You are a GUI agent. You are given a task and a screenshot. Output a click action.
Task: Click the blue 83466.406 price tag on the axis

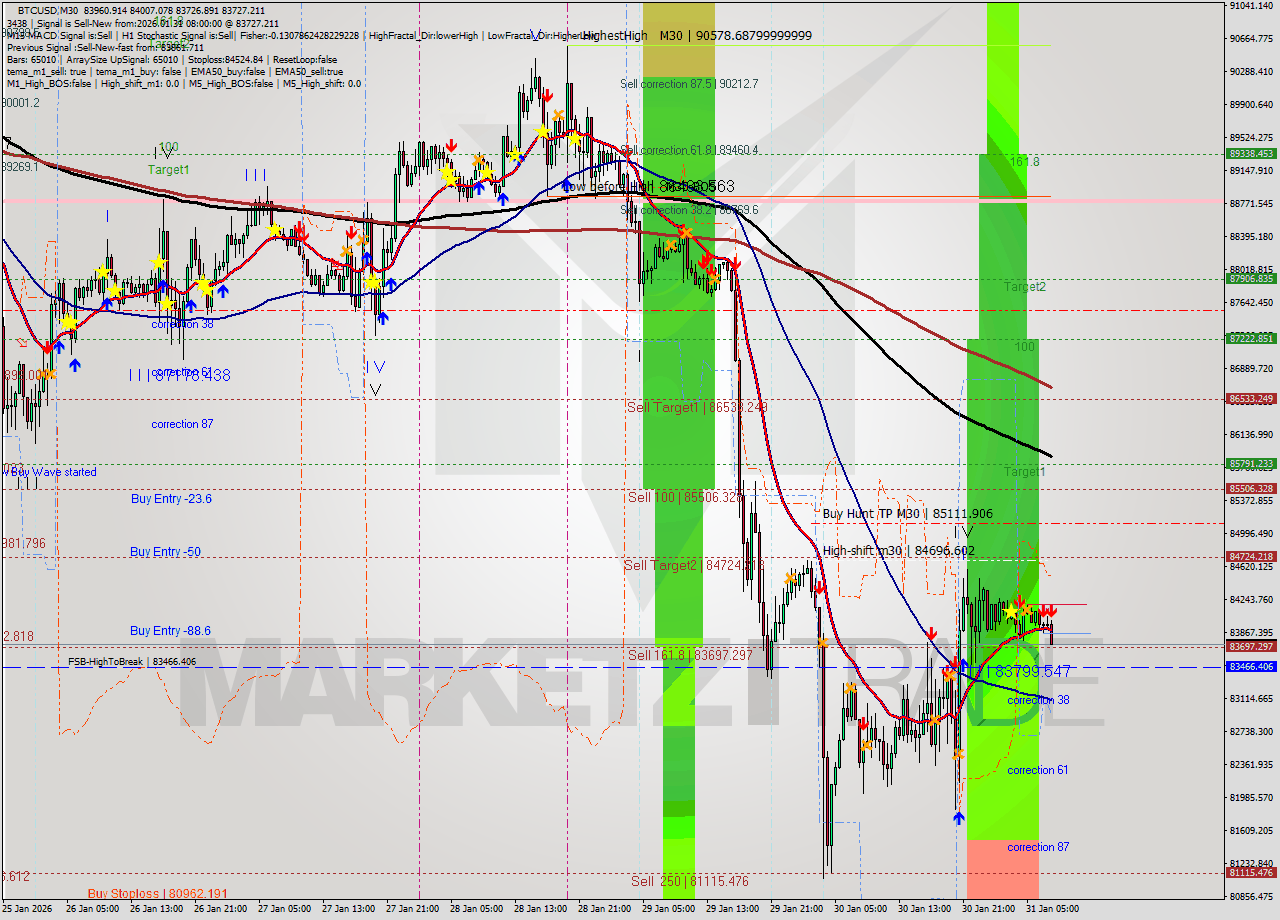[x=1250, y=666]
